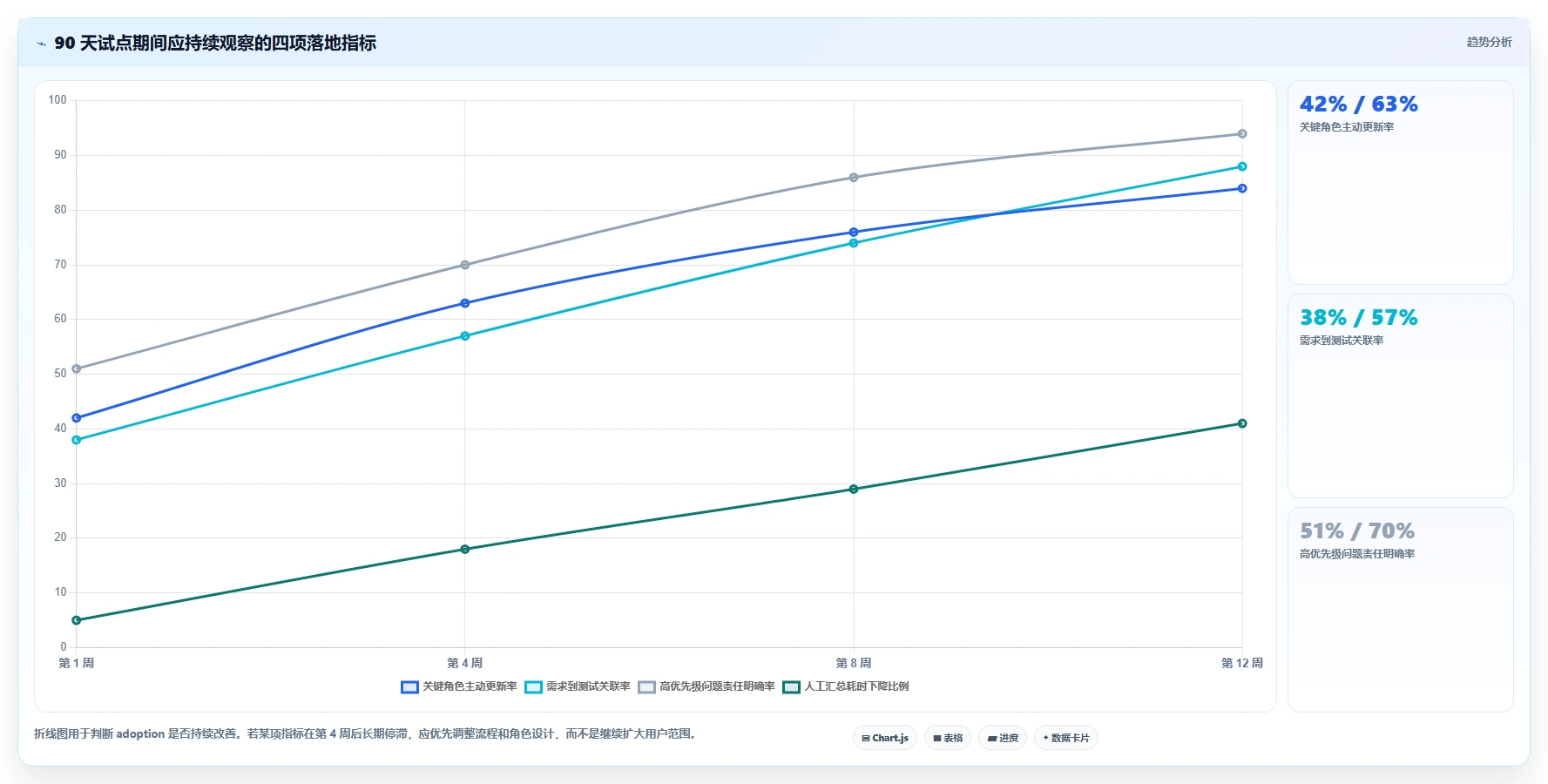This screenshot has height=784, width=1548.
Task: Click the green line's 第 8 周 point at 29
Action: pos(854,490)
